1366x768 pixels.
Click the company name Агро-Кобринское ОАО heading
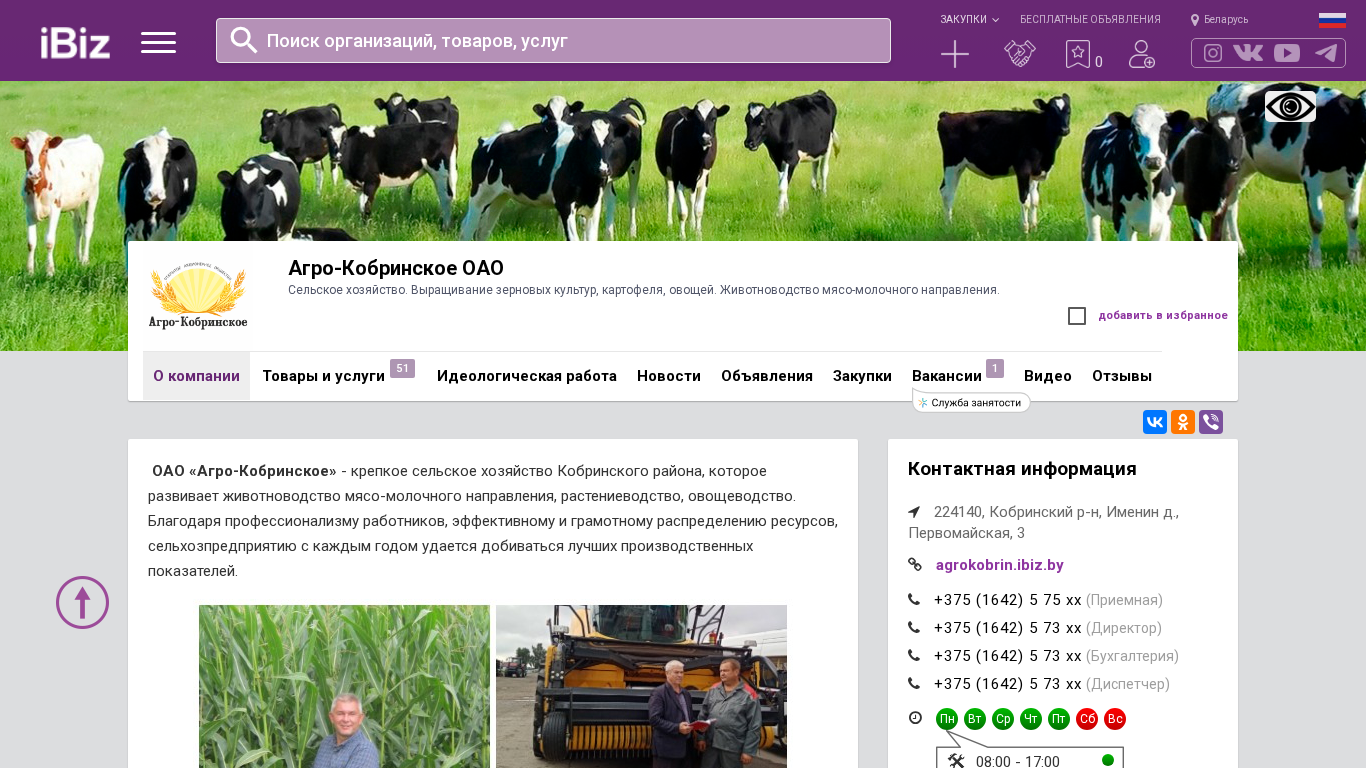click(x=396, y=268)
